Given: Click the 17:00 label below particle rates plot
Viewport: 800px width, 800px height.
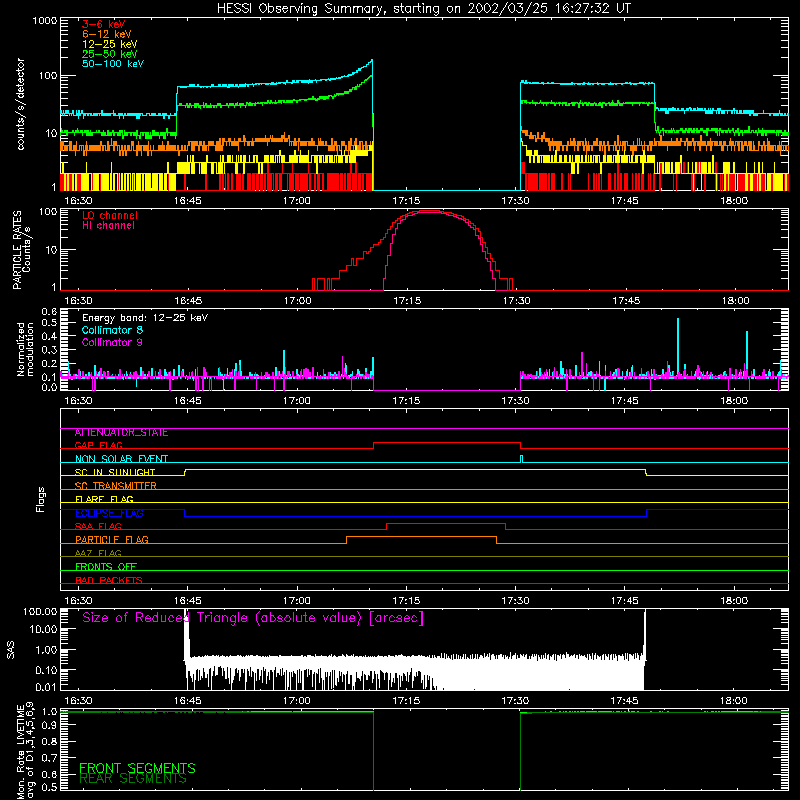Looking at the screenshot, I should pos(297,301).
